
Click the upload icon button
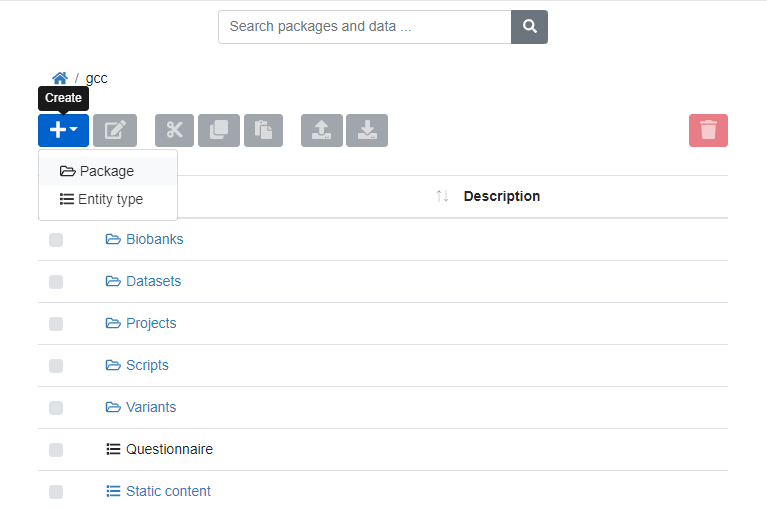coord(322,130)
